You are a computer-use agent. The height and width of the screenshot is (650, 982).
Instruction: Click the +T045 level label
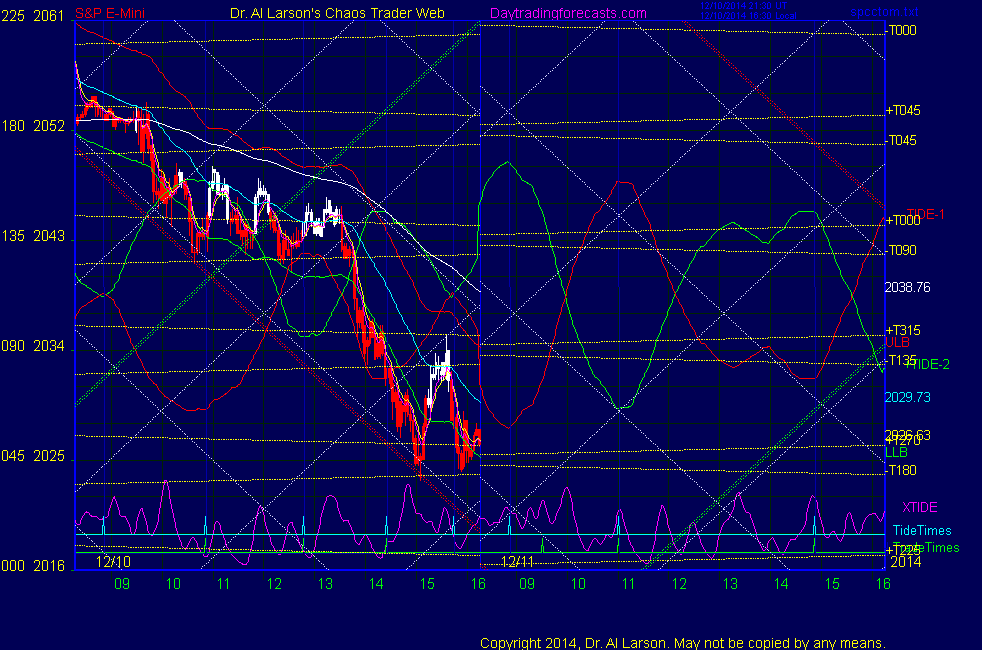pos(902,110)
